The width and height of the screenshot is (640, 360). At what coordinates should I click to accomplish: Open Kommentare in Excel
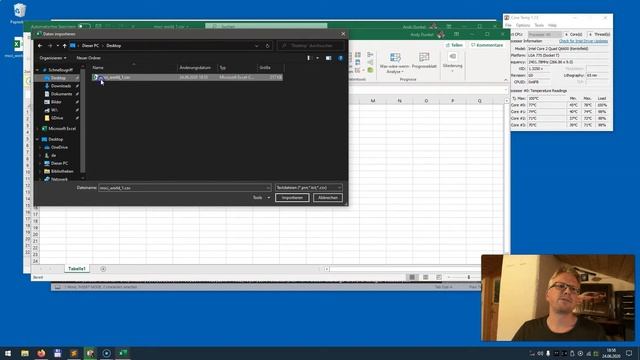click(x=487, y=45)
